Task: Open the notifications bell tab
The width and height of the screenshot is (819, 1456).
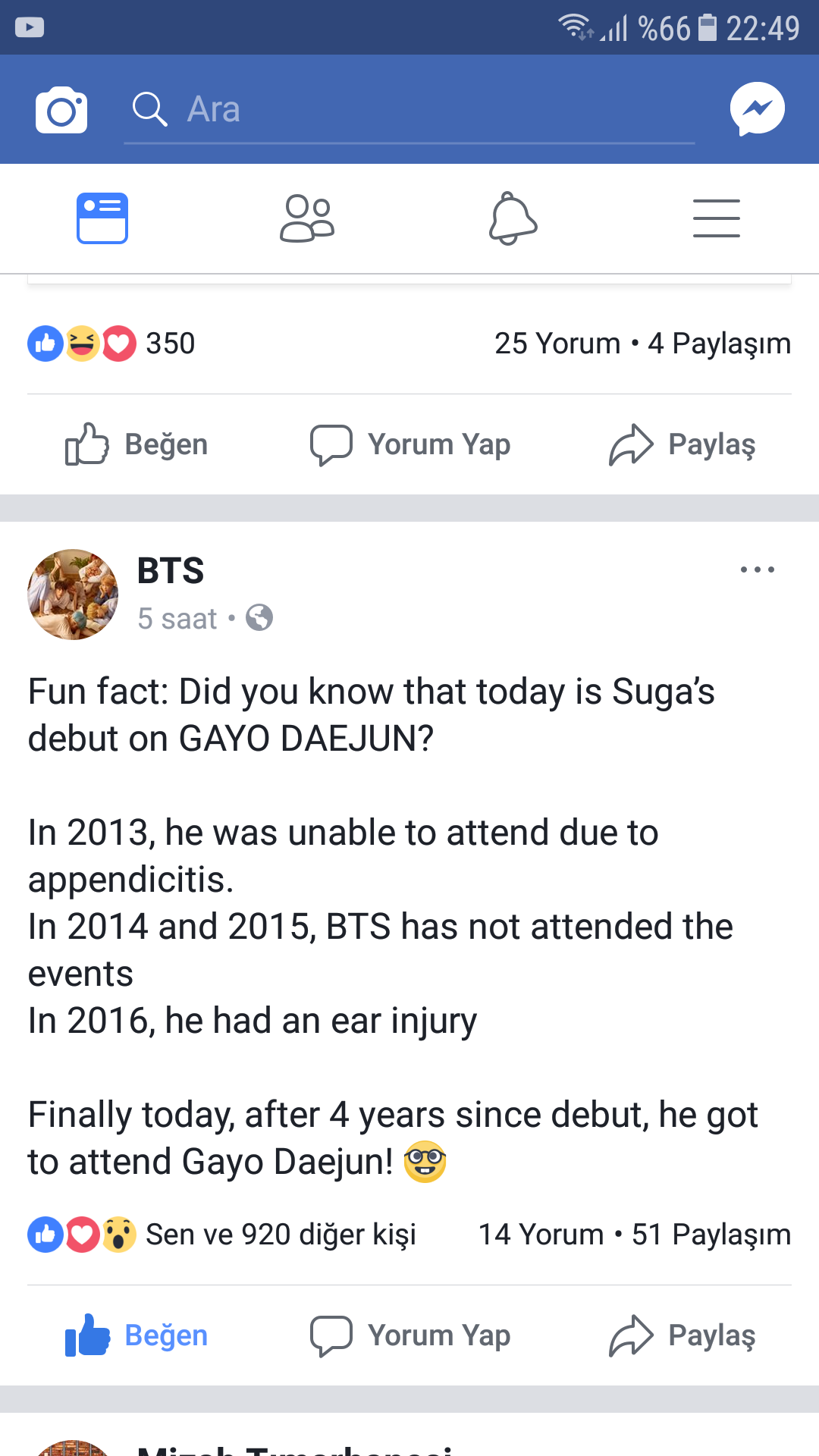Action: click(513, 218)
